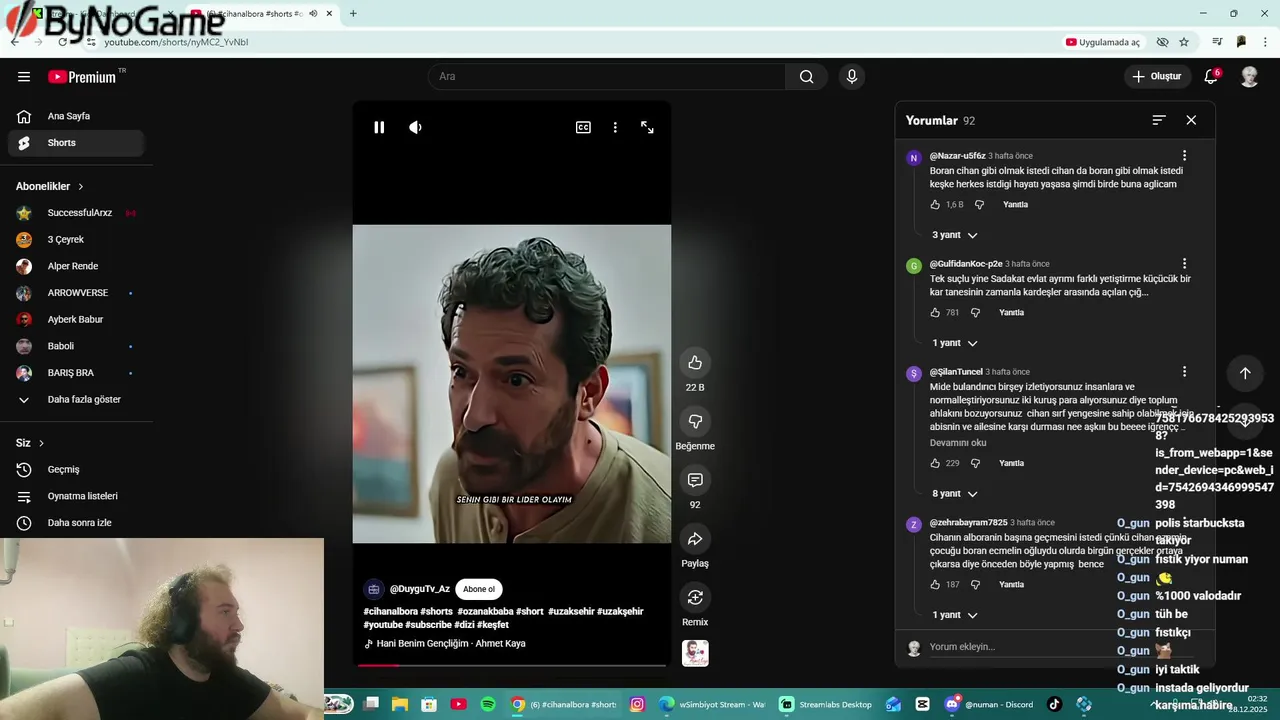
Task: Dislike the @Nazar-u5f6z comment
Action: (979, 205)
